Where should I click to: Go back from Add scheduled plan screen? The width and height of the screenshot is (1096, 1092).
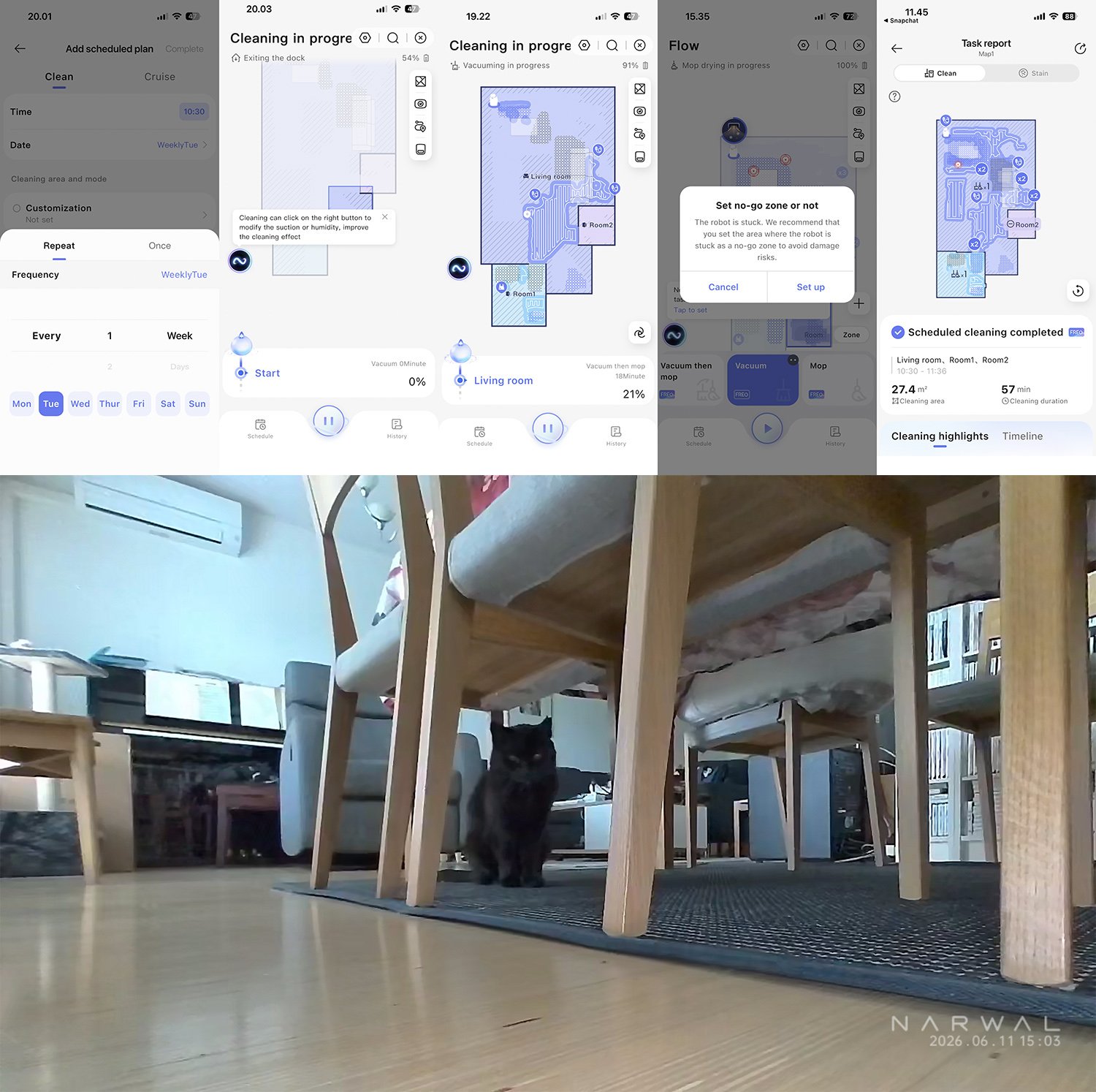(20, 48)
